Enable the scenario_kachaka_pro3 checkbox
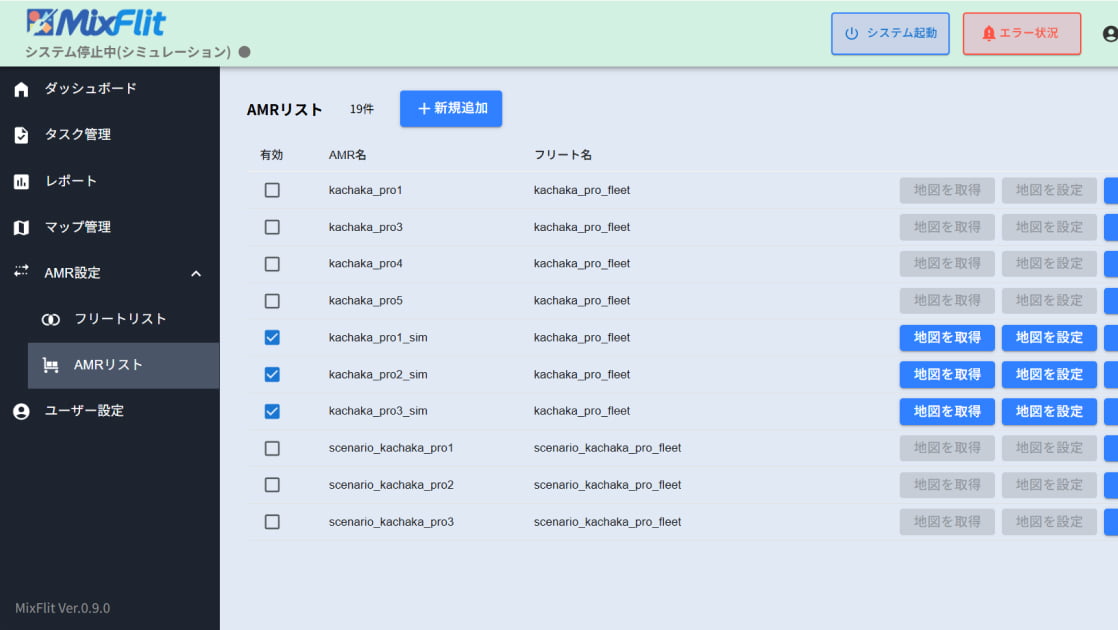Viewport: 1118px width, 630px height. pos(272,522)
